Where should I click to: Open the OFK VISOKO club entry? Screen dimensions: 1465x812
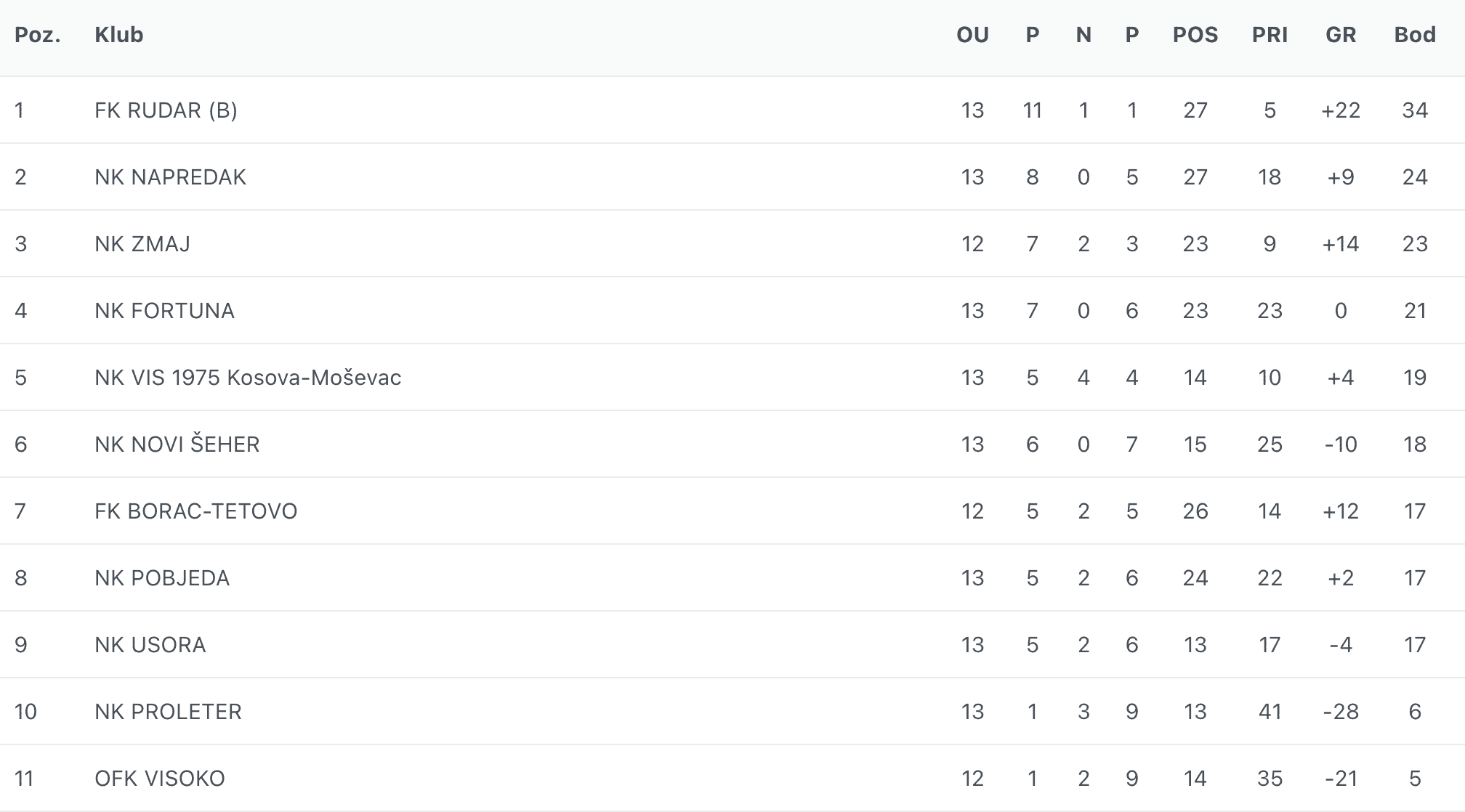(x=160, y=779)
